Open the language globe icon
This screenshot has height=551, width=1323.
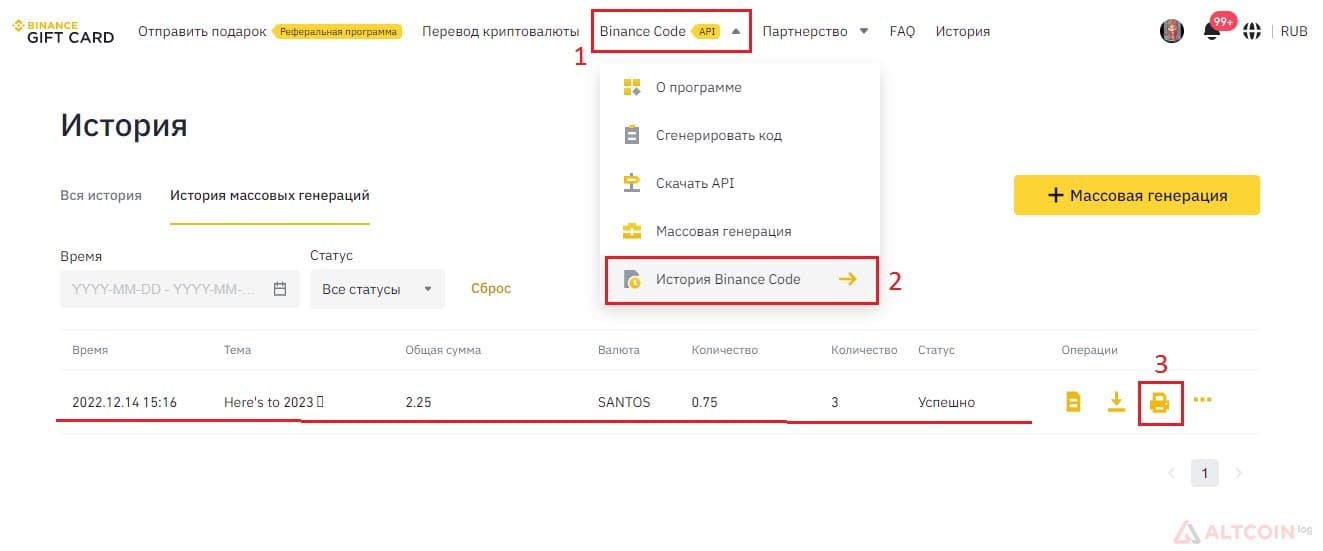pos(1252,31)
